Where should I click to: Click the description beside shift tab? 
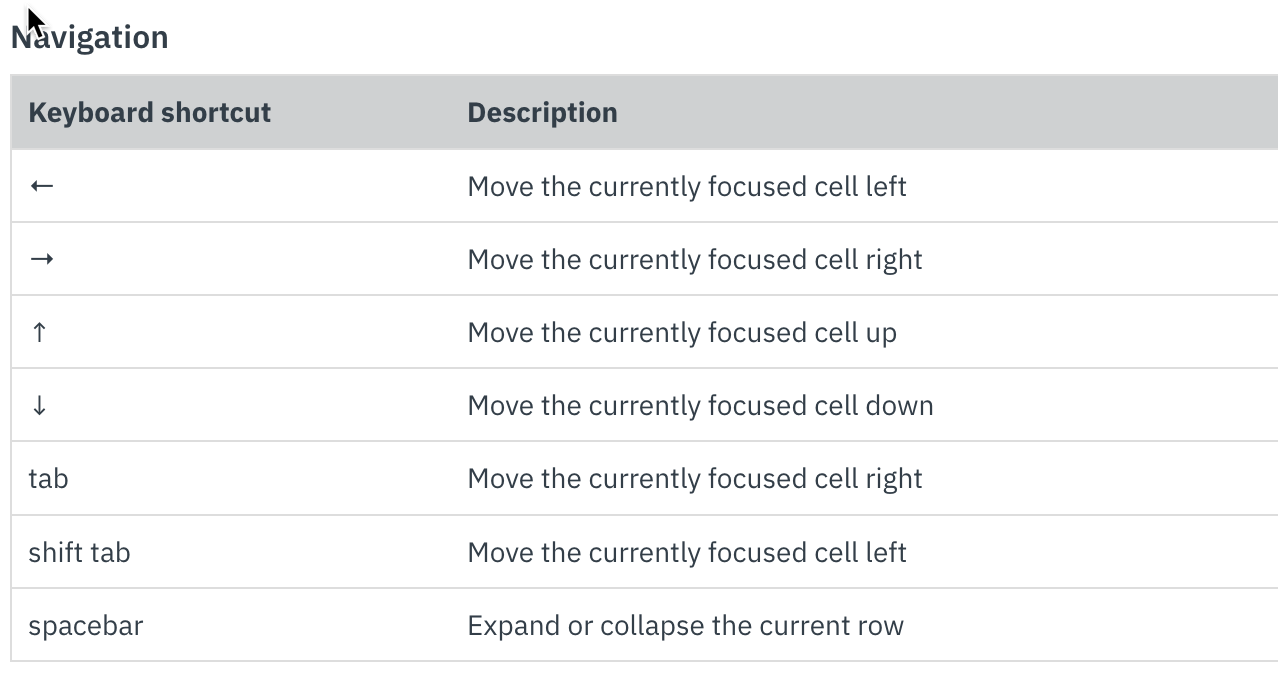687,552
